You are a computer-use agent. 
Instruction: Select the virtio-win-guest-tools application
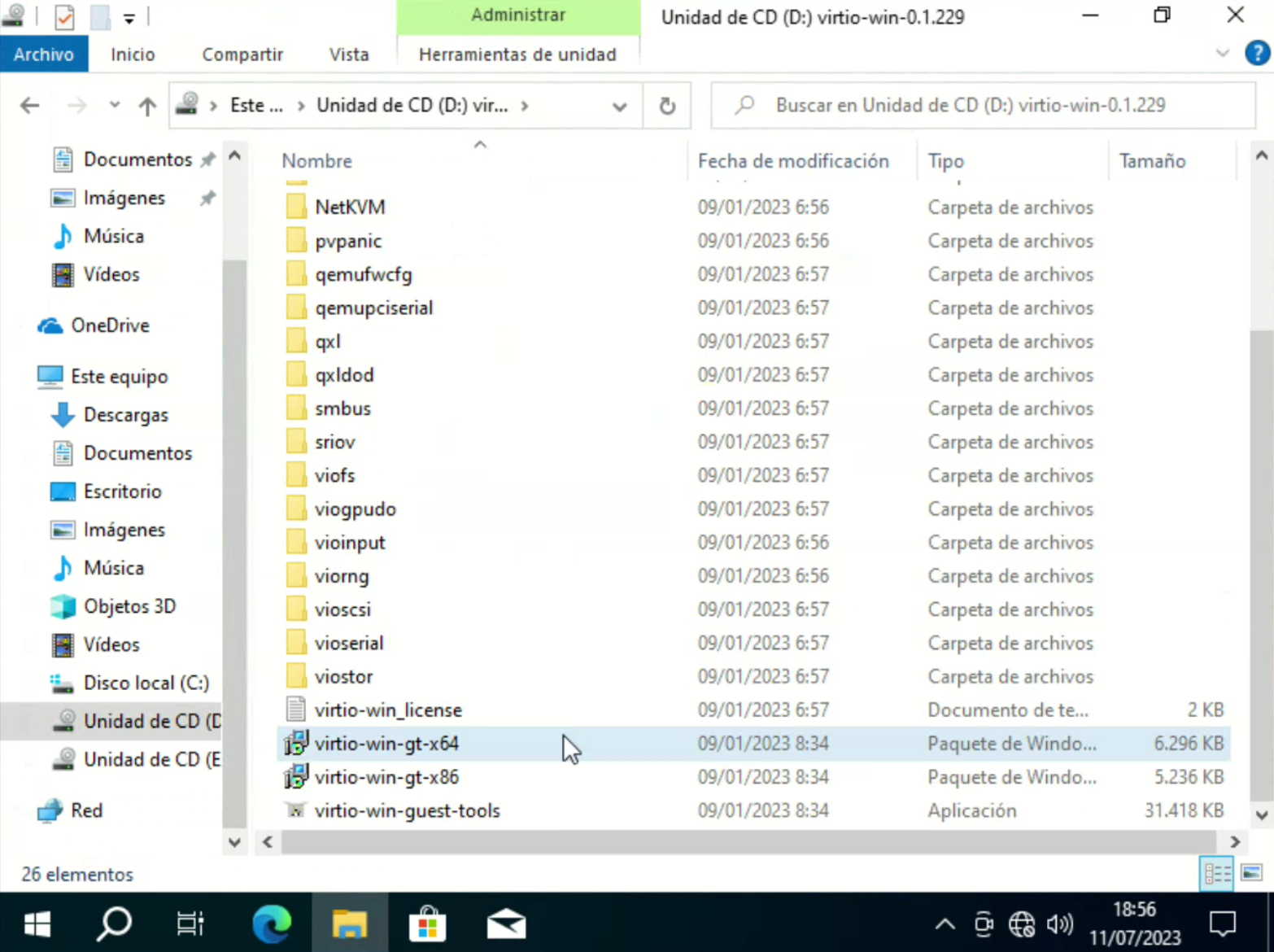coord(407,810)
